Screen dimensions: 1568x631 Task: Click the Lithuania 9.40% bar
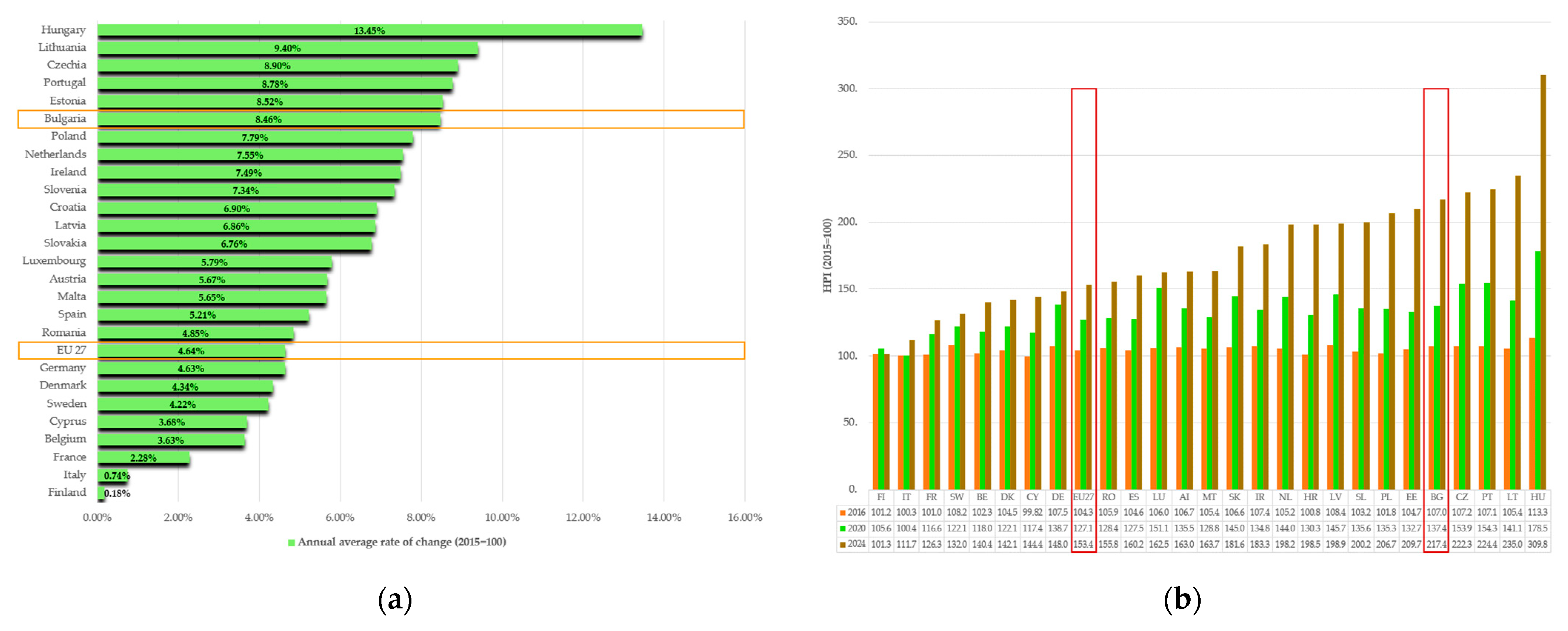point(287,48)
